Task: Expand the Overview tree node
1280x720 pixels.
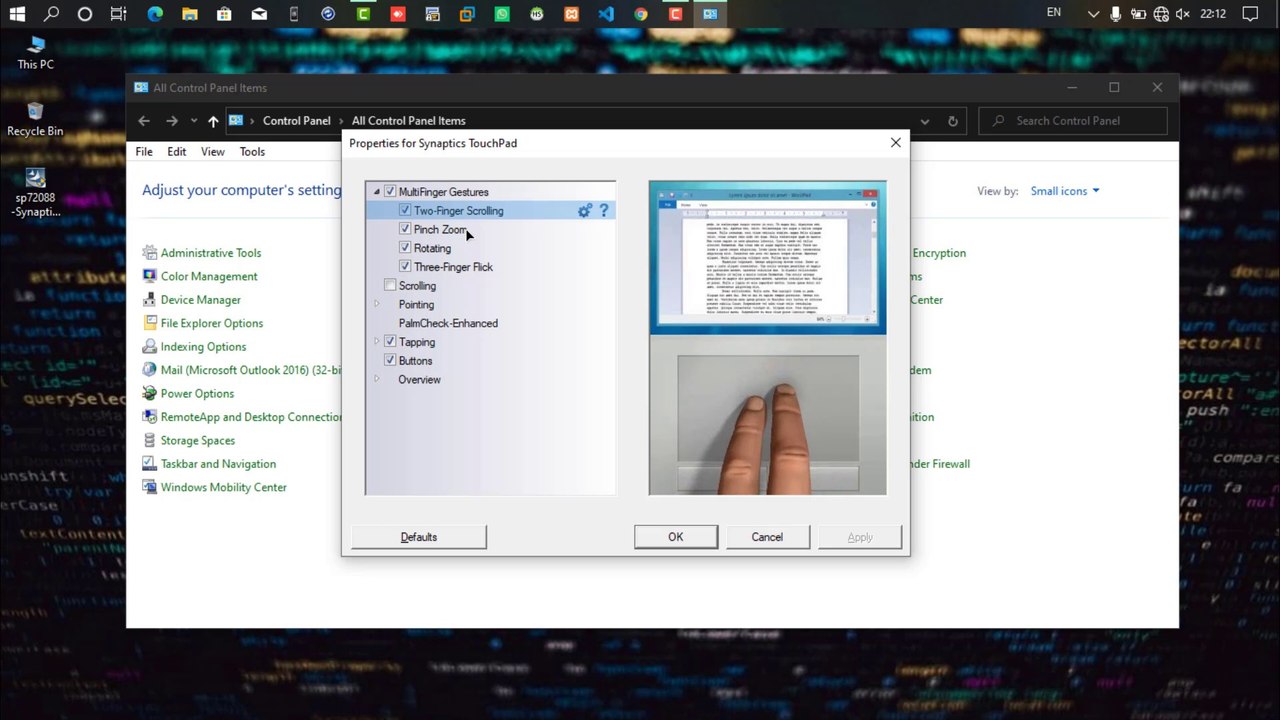Action: pyautogui.click(x=377, y=380)
